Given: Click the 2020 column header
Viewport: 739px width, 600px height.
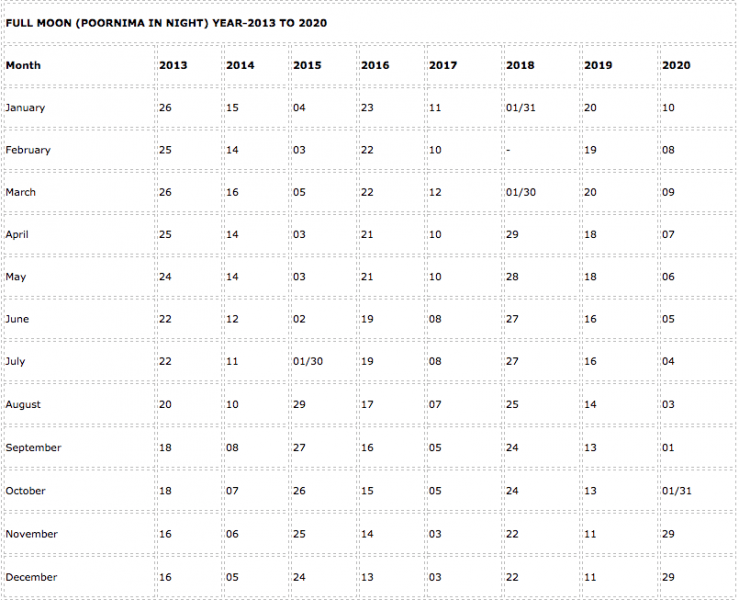Looking at the screenshot, I should click(x=676, y=65).
